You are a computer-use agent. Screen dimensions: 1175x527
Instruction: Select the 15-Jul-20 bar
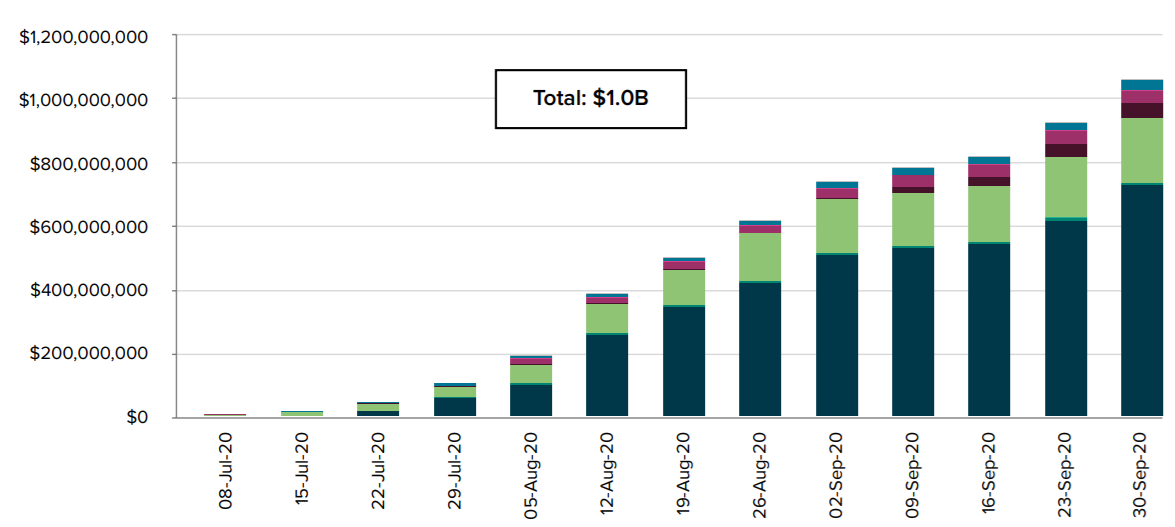(301, 414)
